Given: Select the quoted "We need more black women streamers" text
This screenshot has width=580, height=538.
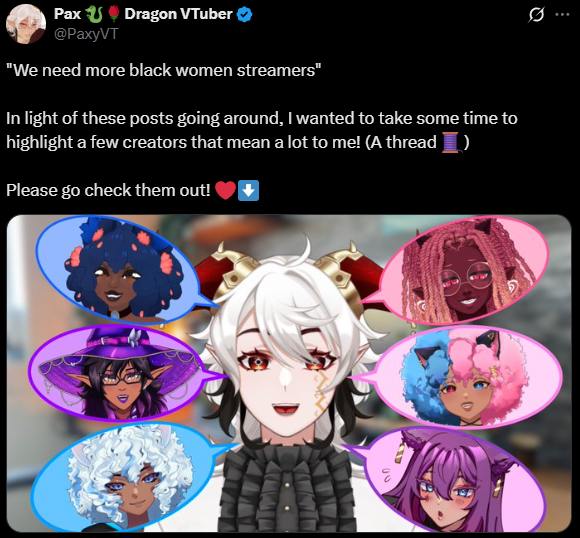Looking at the screenshot, I should tap(164, 70).
